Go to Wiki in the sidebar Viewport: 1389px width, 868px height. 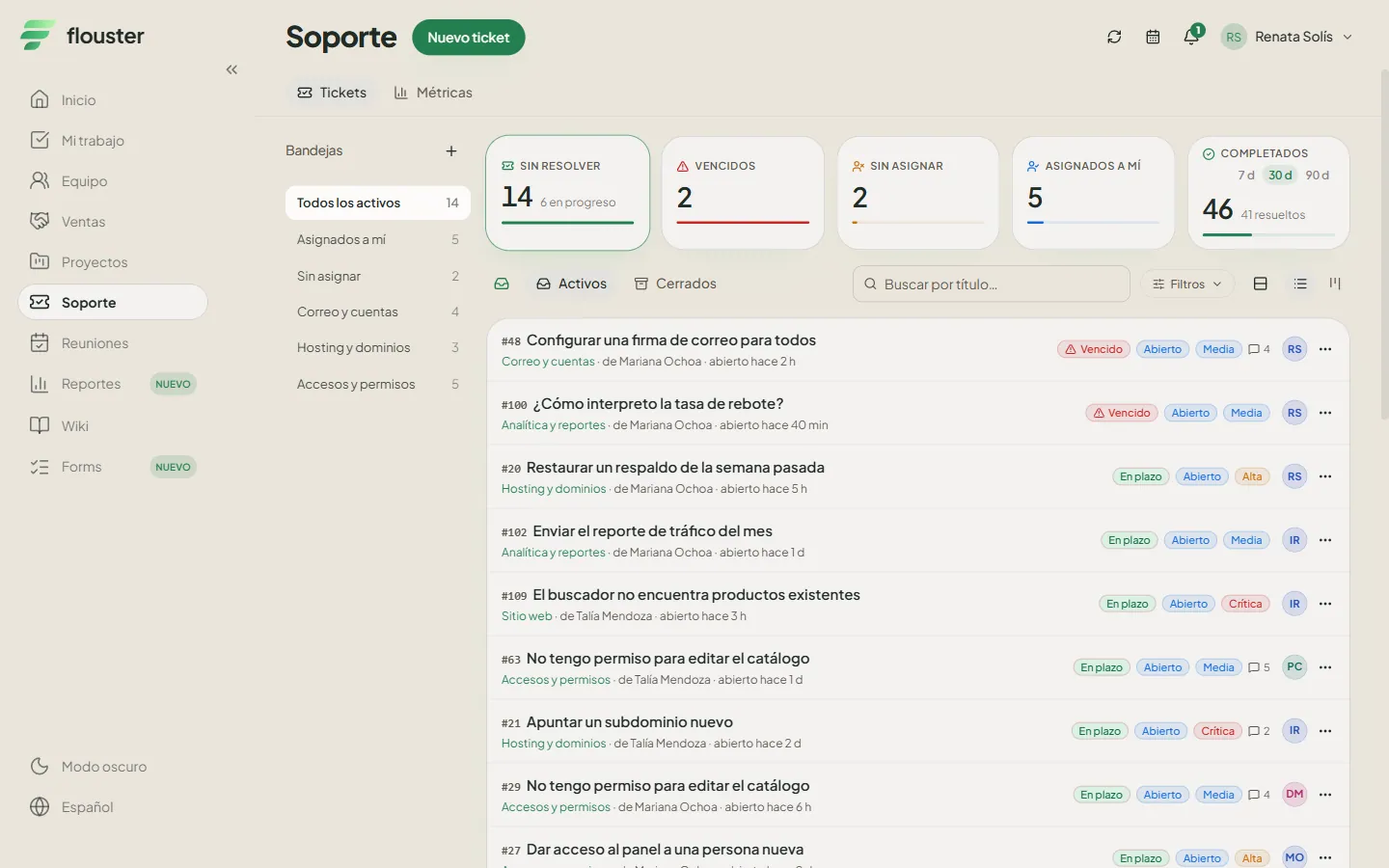pos(113,426)
